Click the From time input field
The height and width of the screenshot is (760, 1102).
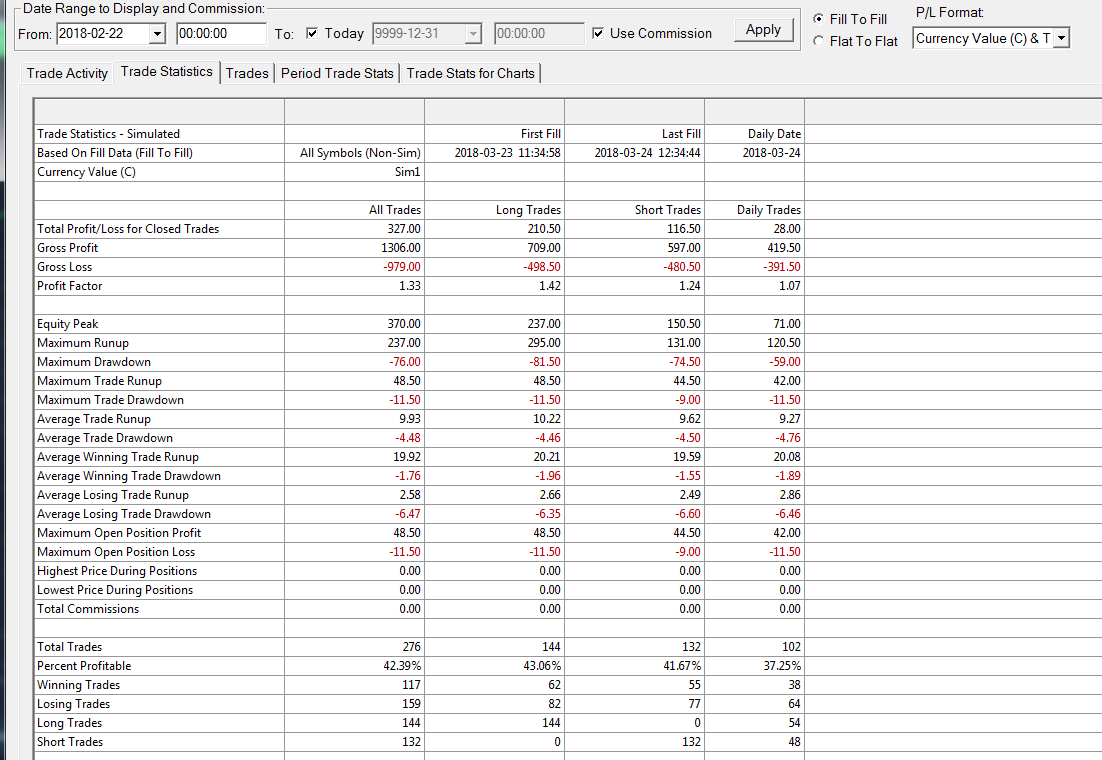point(221,34)
